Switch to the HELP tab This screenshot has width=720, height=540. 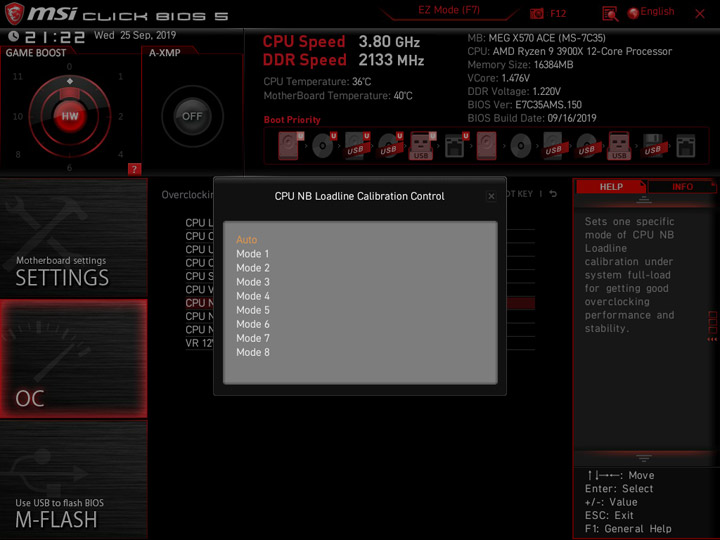coord(611,186)
